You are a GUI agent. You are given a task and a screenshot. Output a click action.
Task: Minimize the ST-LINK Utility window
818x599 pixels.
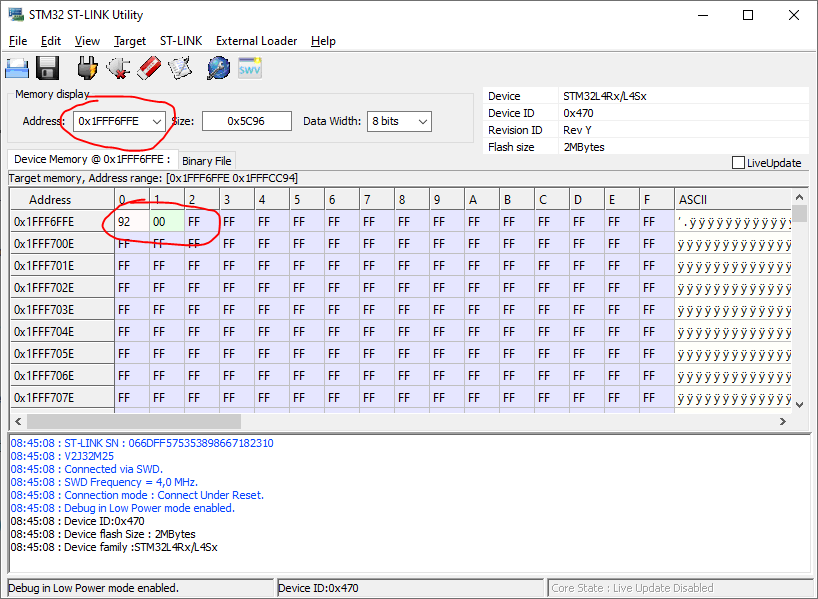(x=703, y=15)
